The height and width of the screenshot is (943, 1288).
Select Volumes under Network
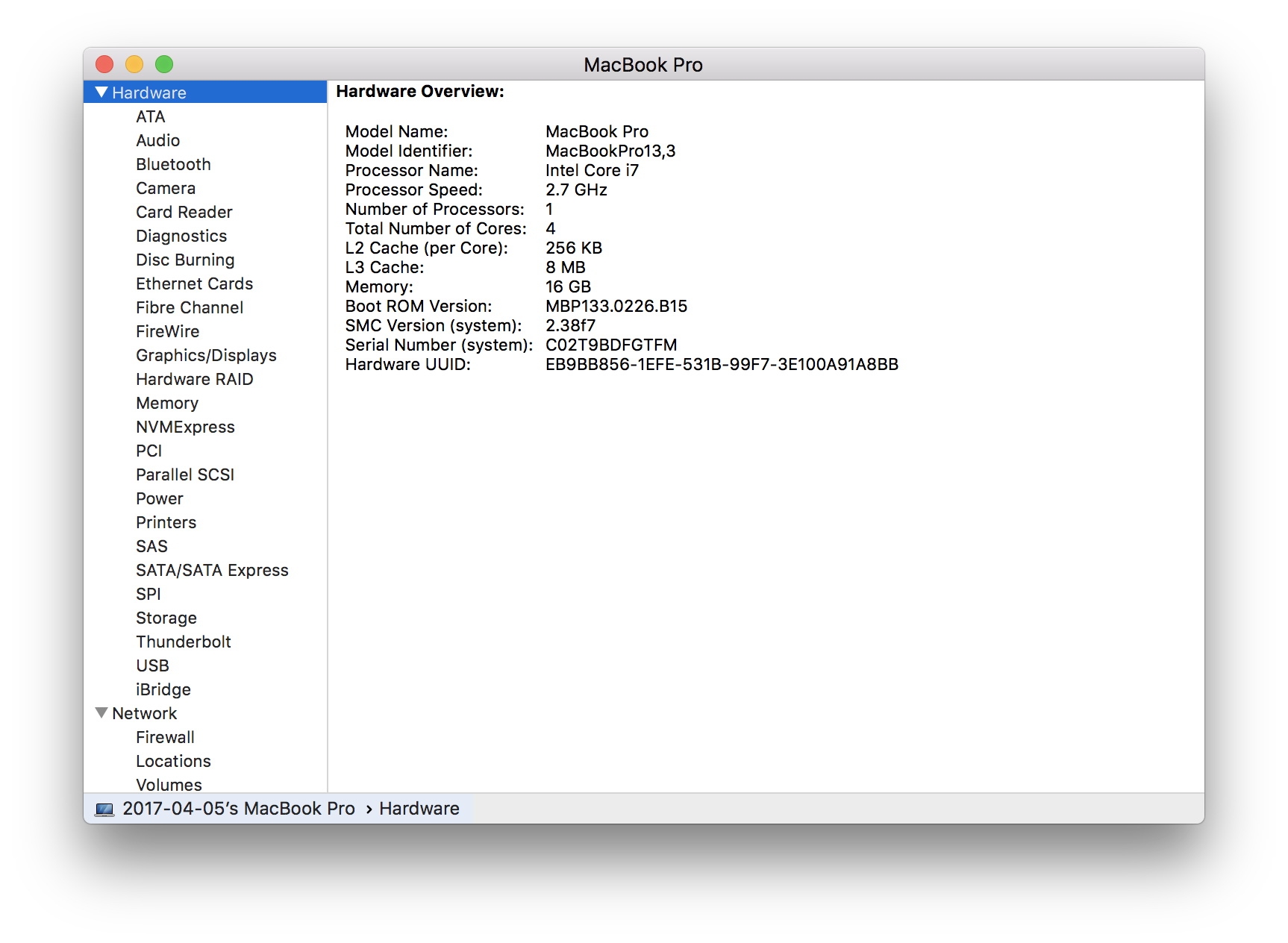[169, 785]
